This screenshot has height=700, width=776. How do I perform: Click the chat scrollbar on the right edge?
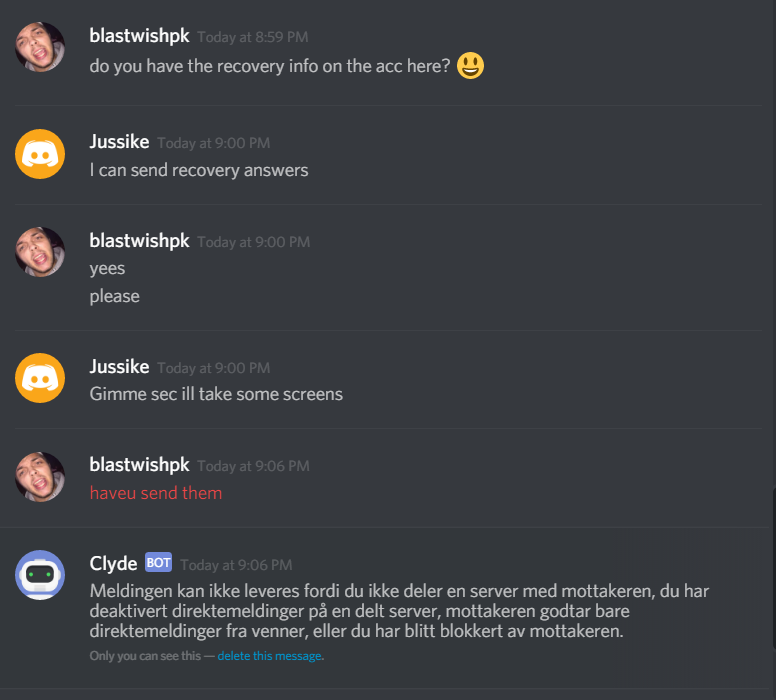click(x=773, y=568)
